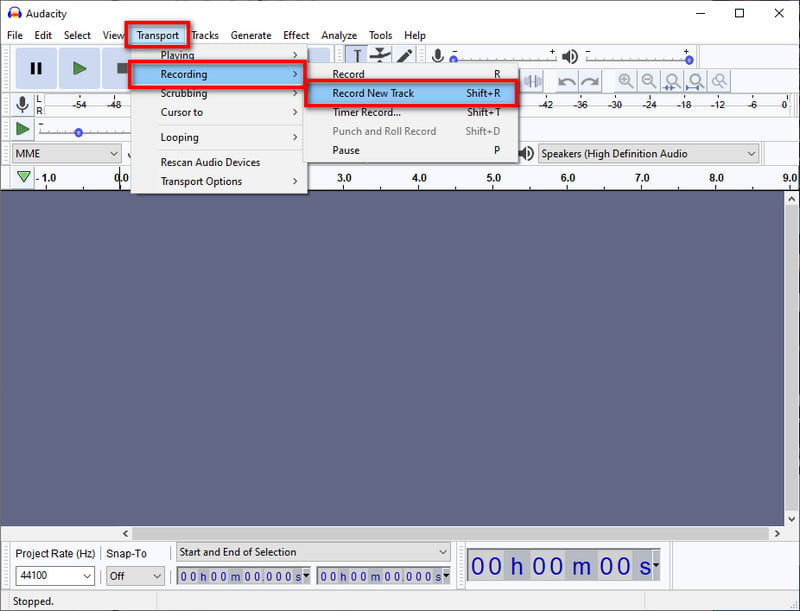Click Fit Project to Width icon

pyautogui.click(x=695, y=81)
